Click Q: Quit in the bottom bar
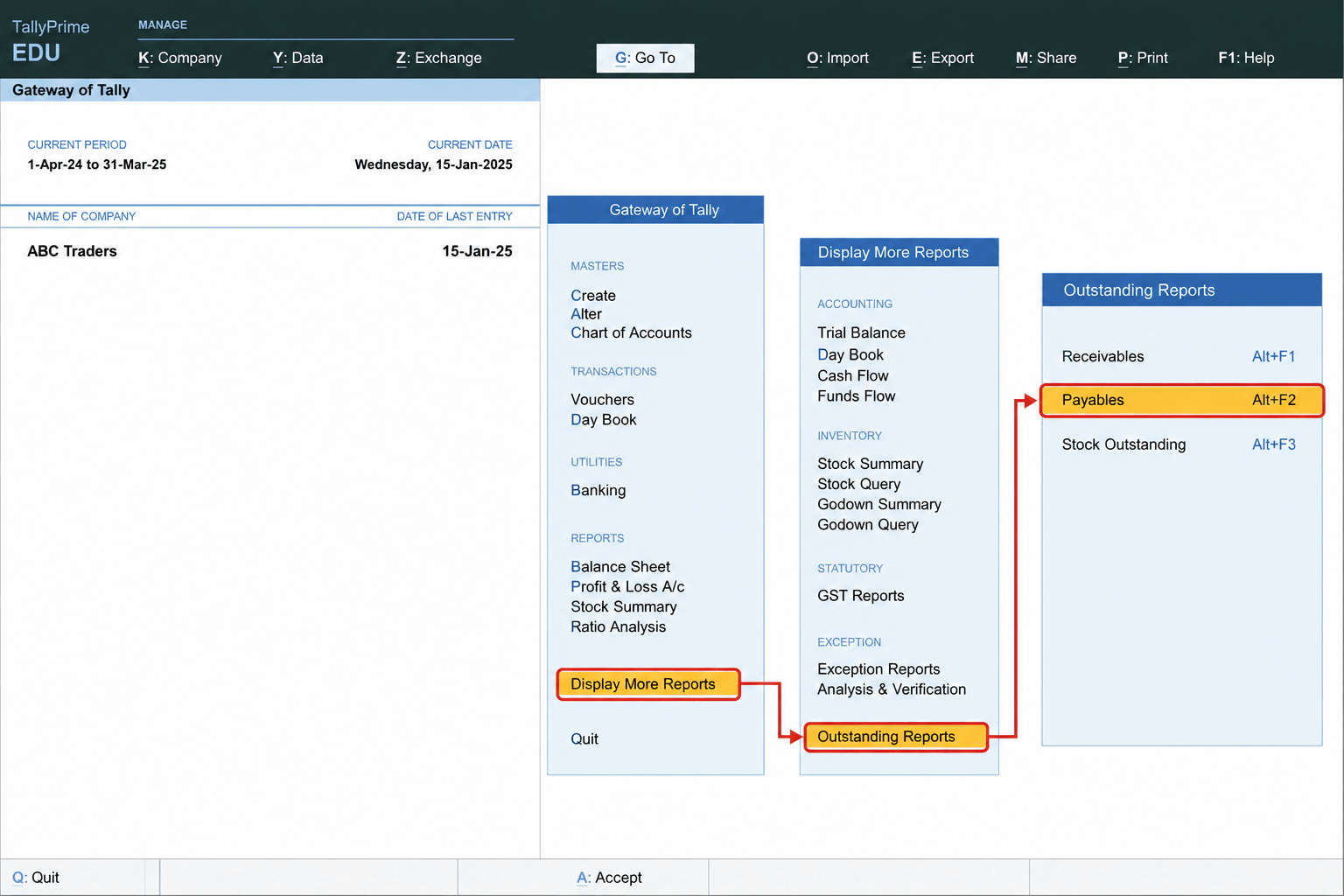The width and height of the screenshot is (1344, 896). click(x=36, y=878)
